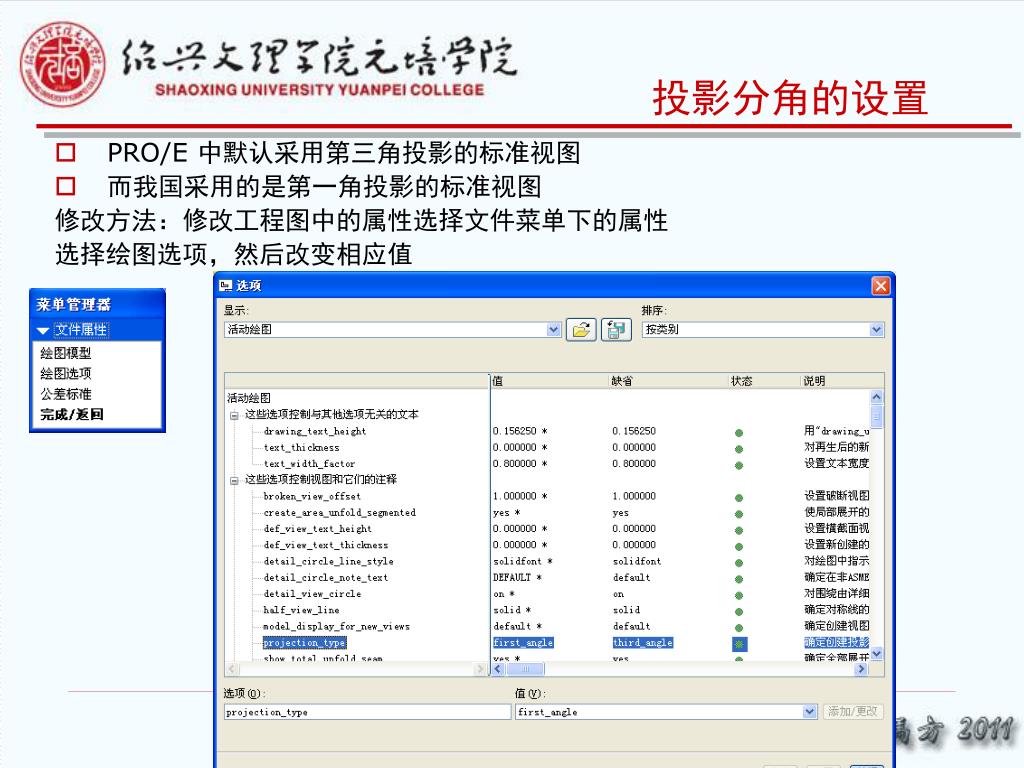1024x768 pixels.
Task: Choose 完成/返回 in the menu manager
Action: tap(71, 414)
